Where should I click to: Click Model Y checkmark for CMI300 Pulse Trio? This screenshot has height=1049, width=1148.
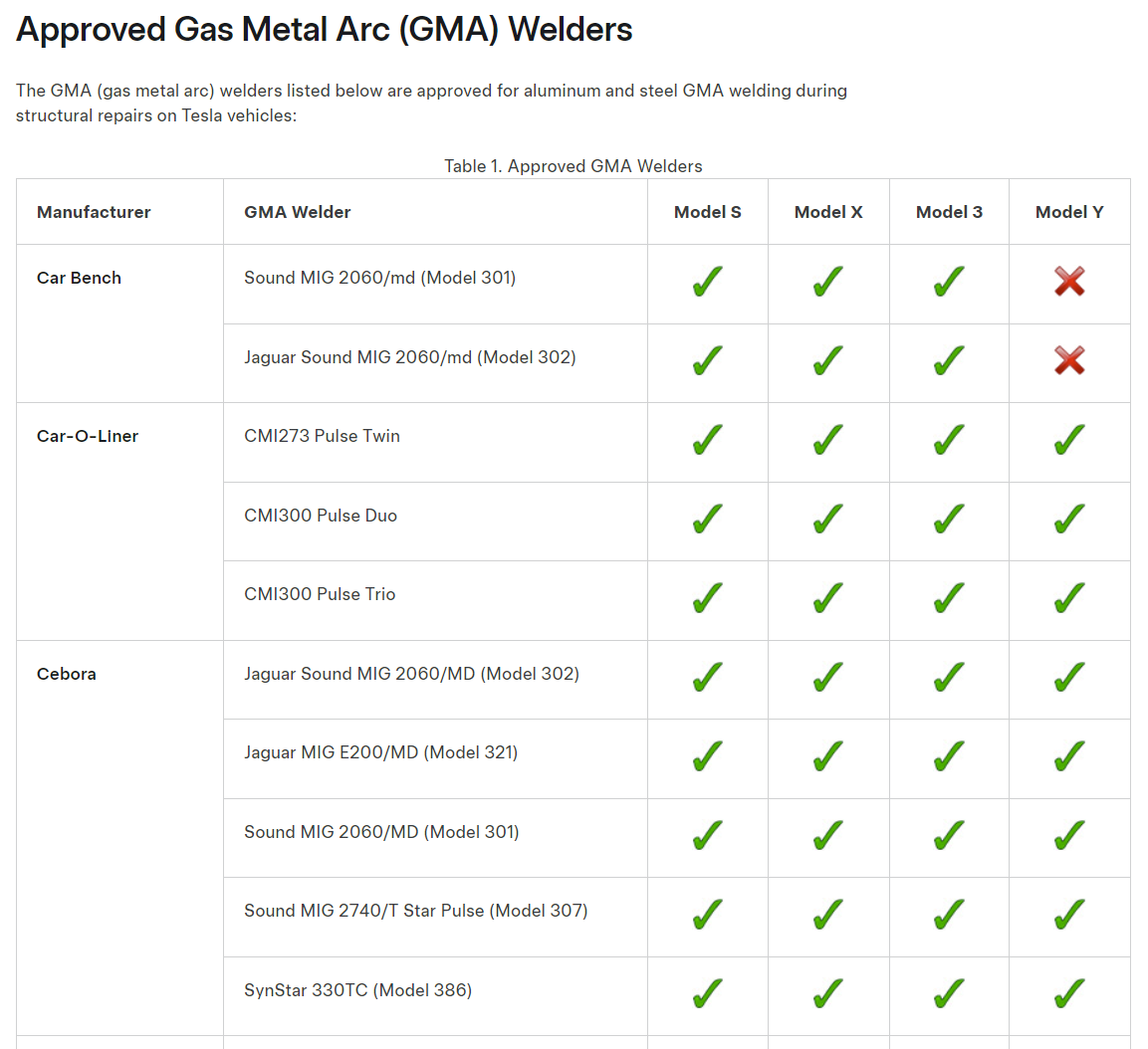click(x=1069, y=597)
